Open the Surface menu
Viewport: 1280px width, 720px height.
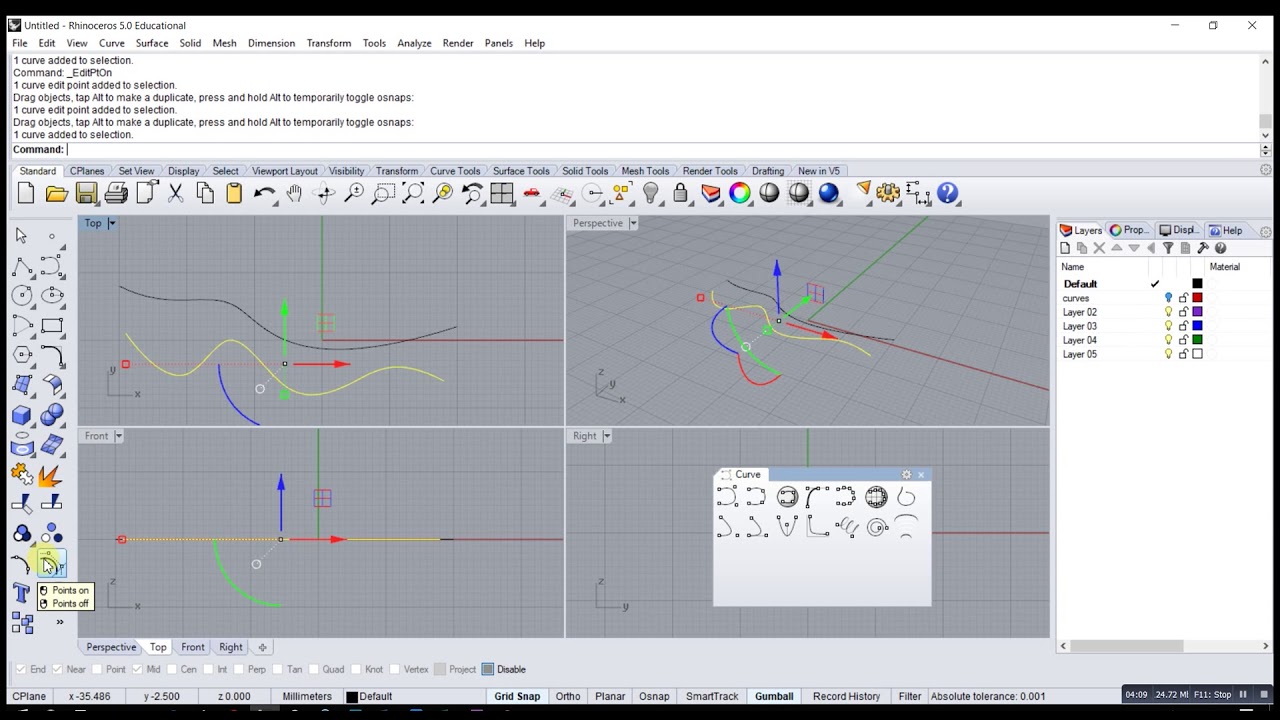click(x=152, y=43)
